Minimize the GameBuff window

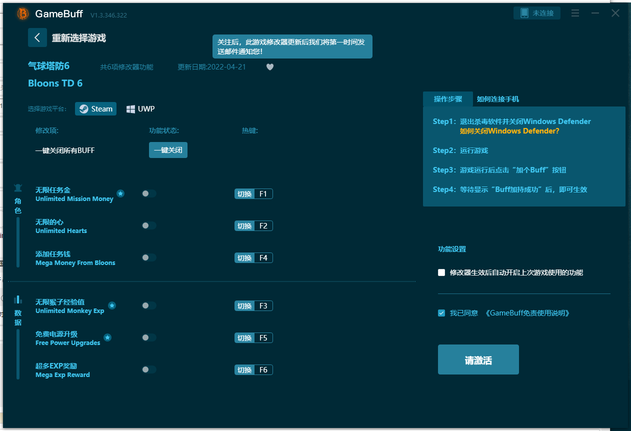click(595, 13)
